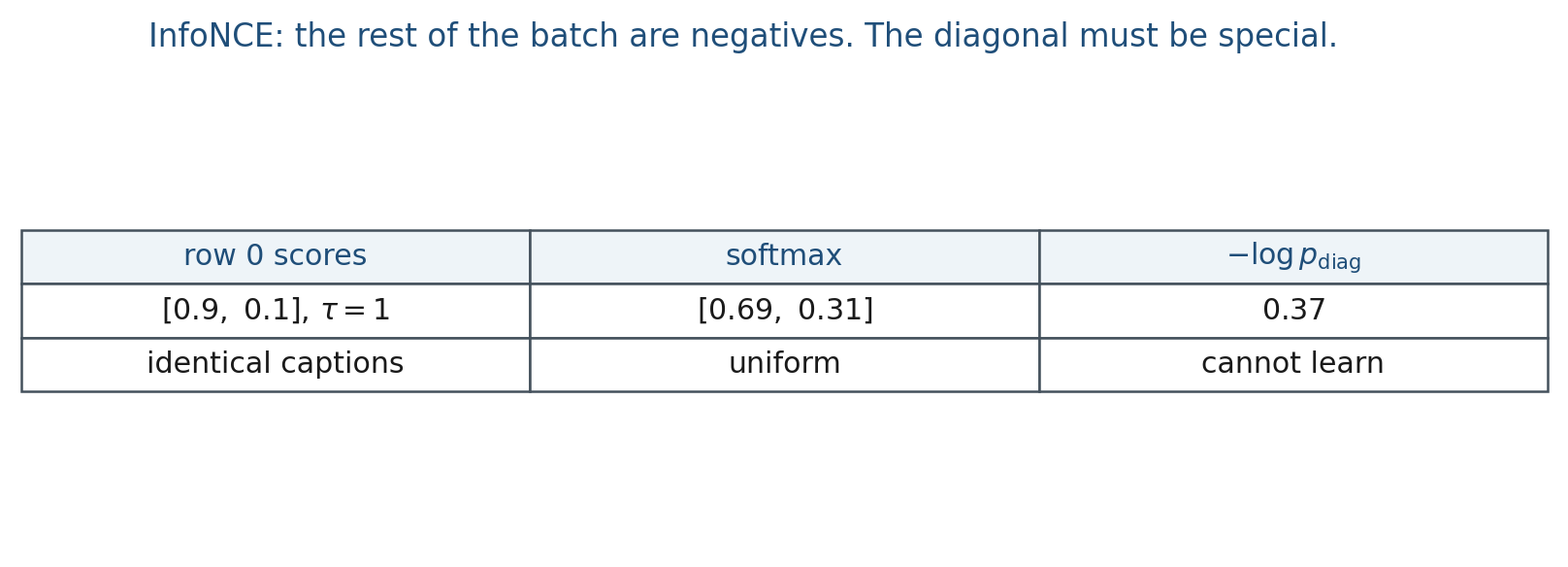Click the '−log p diag' column header
This screenshot has width=1568, height=567.
tap(1293, 256)
